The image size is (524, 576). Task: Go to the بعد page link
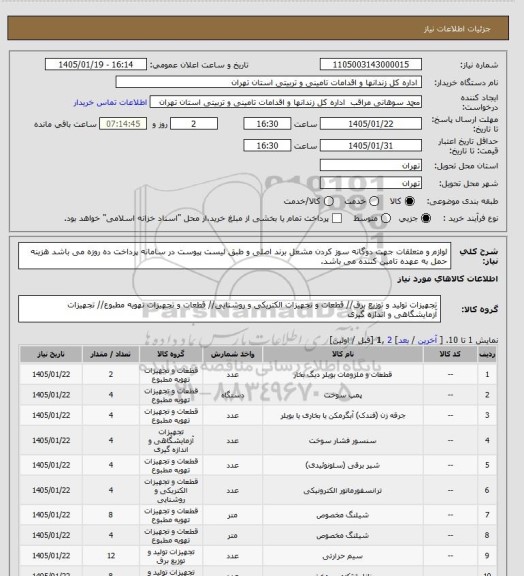coord(403,341)
